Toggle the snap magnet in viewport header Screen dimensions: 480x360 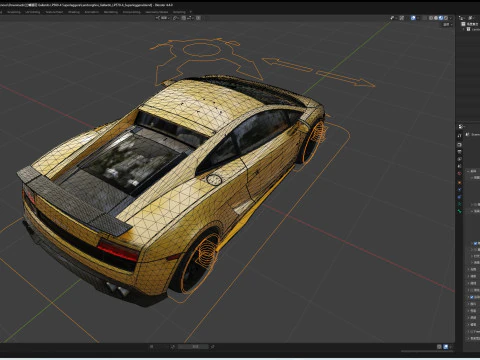[x=184, y=18]
